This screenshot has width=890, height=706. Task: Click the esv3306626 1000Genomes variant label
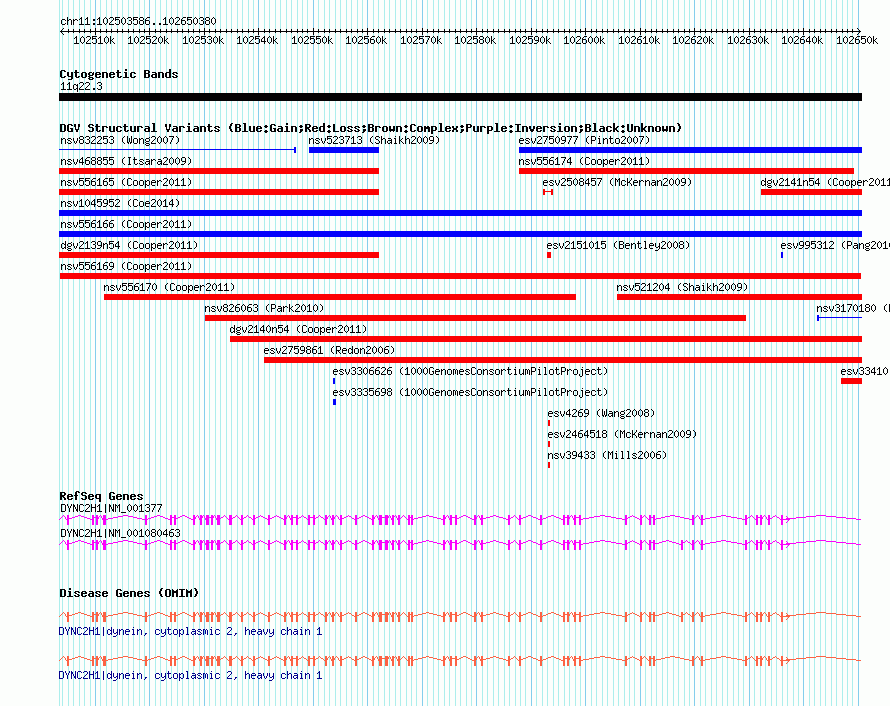point(470,371)
